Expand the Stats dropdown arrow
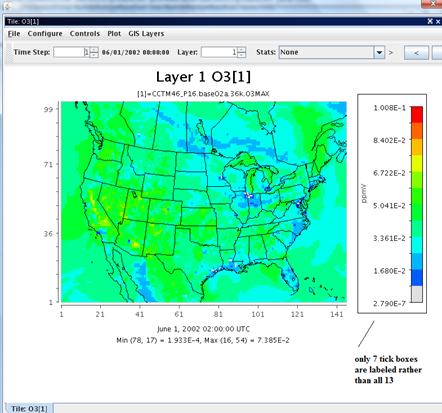The height and width of the screenshot is (413, 442). [x=379, y=52]
